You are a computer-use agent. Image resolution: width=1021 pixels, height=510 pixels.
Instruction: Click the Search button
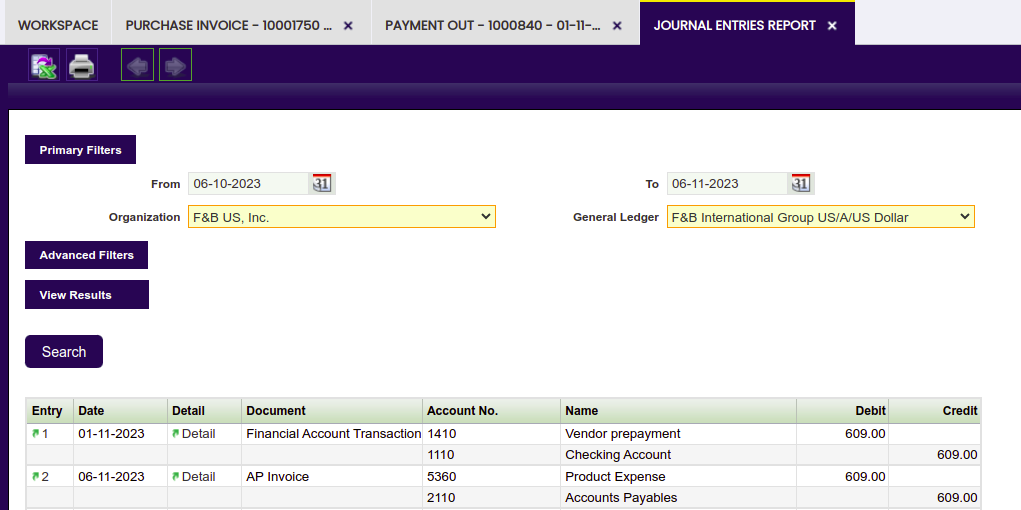point(64,352)
